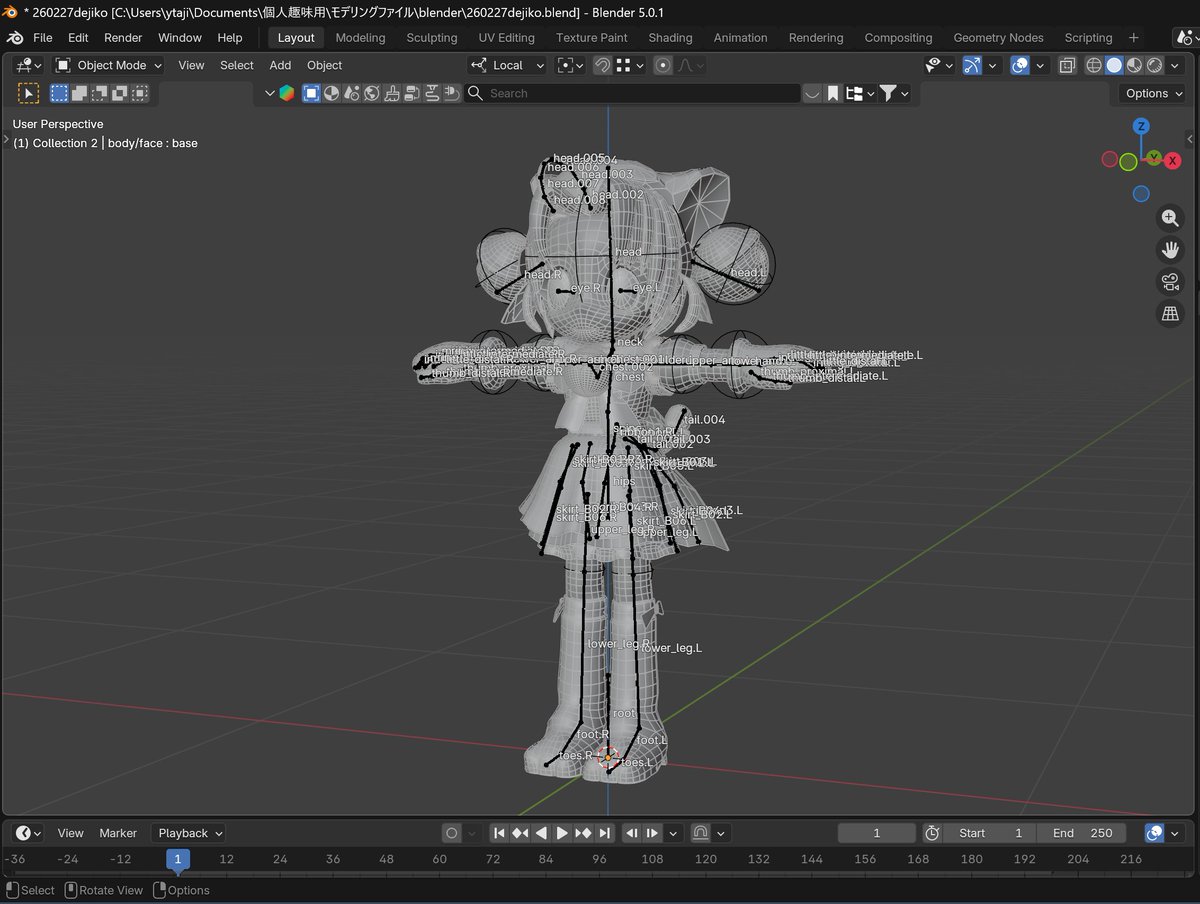Click the green Y axis gizmo ball

click(1154, 158)
